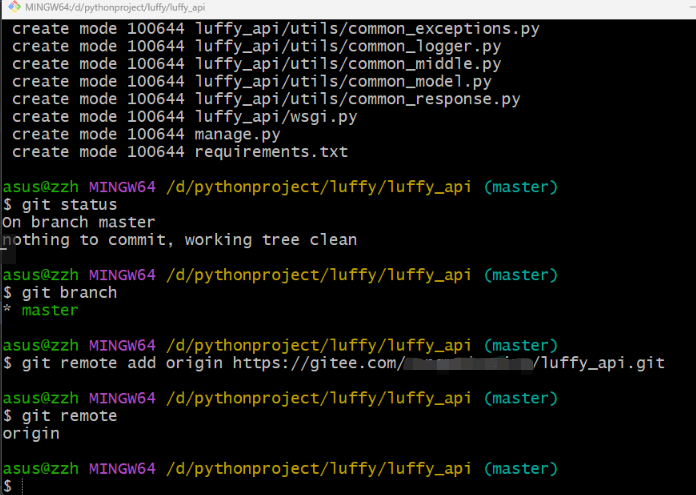Image resolution: width=696 pixels, height=495 pixels.
Task: Click the gitee.com URL in remote command
Action: pos(448,364)
